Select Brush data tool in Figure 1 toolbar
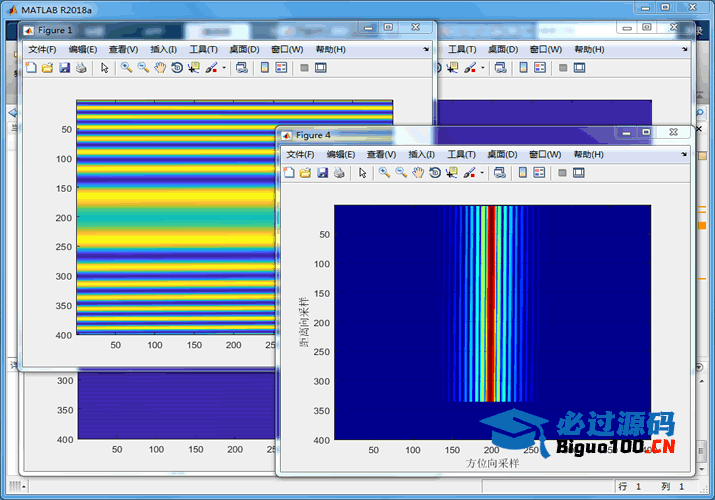The image size is (715, 500). [211, 68]
